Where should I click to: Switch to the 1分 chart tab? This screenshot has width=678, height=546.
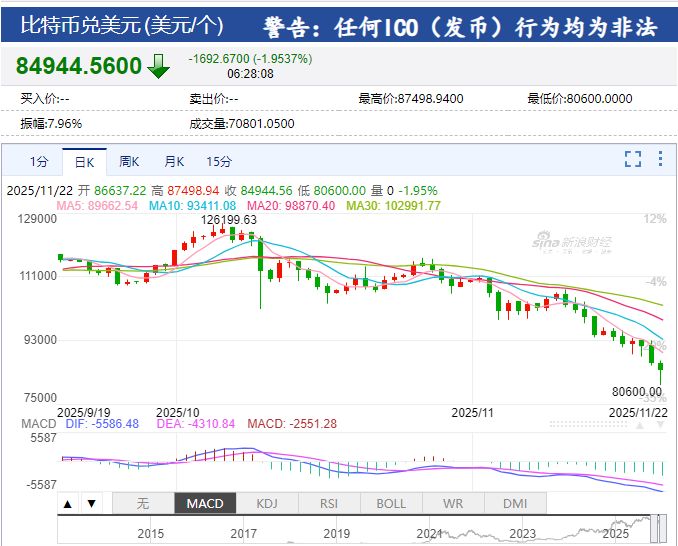coord(38,161)
